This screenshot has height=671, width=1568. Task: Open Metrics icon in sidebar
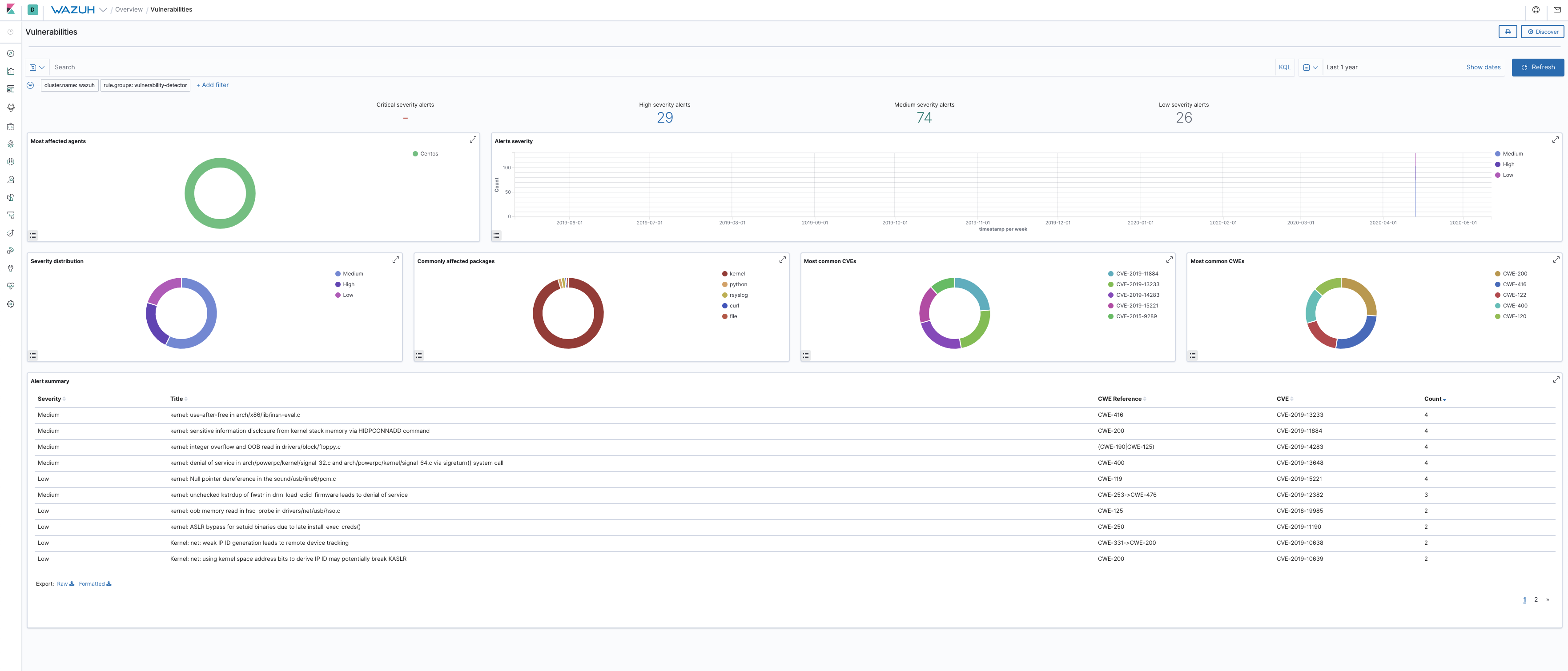pyautogui.click(x=10, y=180)
